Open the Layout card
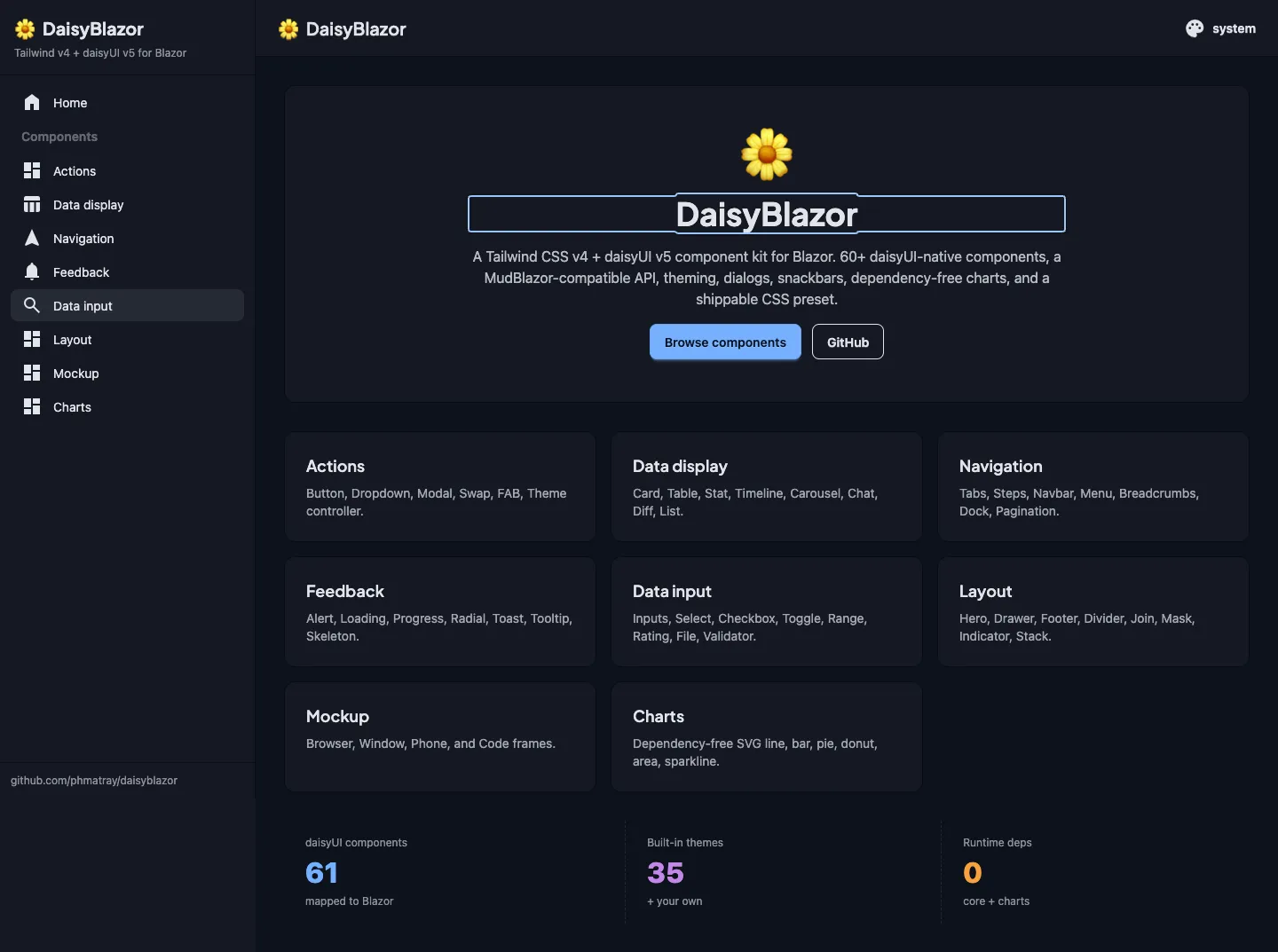1278x952 pixels. point(1093,612)
